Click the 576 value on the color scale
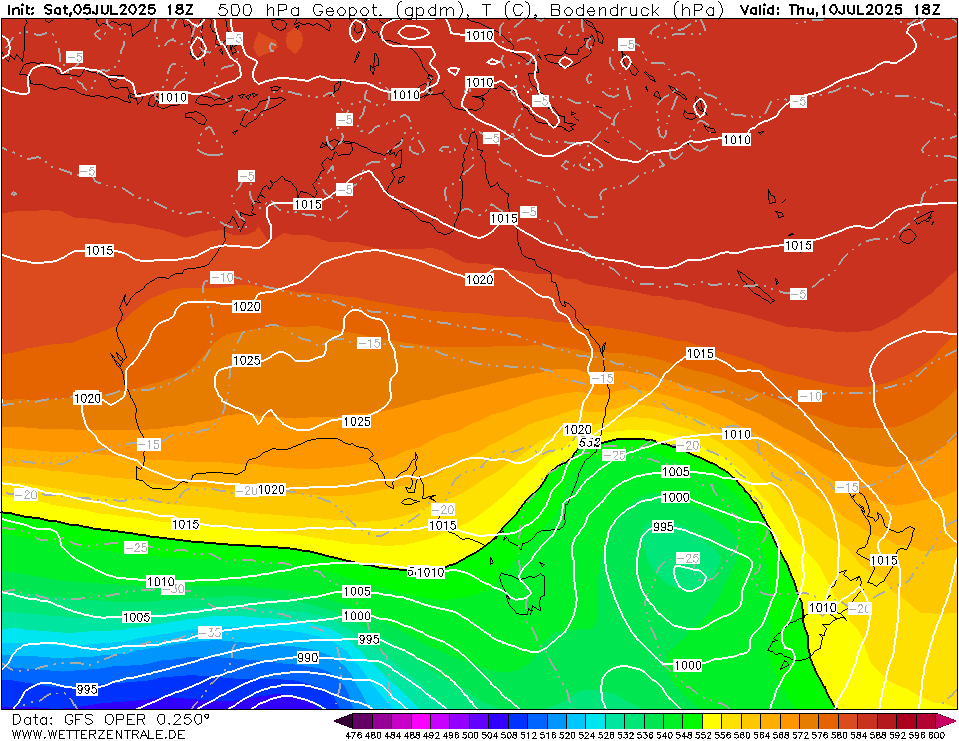This screenshot has width=959, height=741. point(820,735)
